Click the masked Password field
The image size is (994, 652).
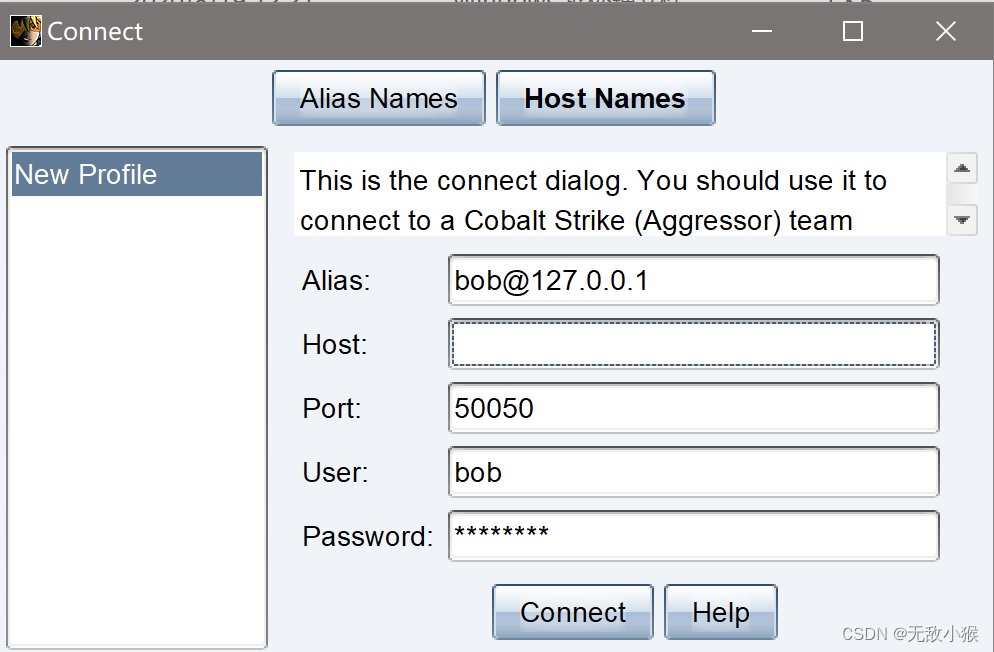(x=693, y=536)
